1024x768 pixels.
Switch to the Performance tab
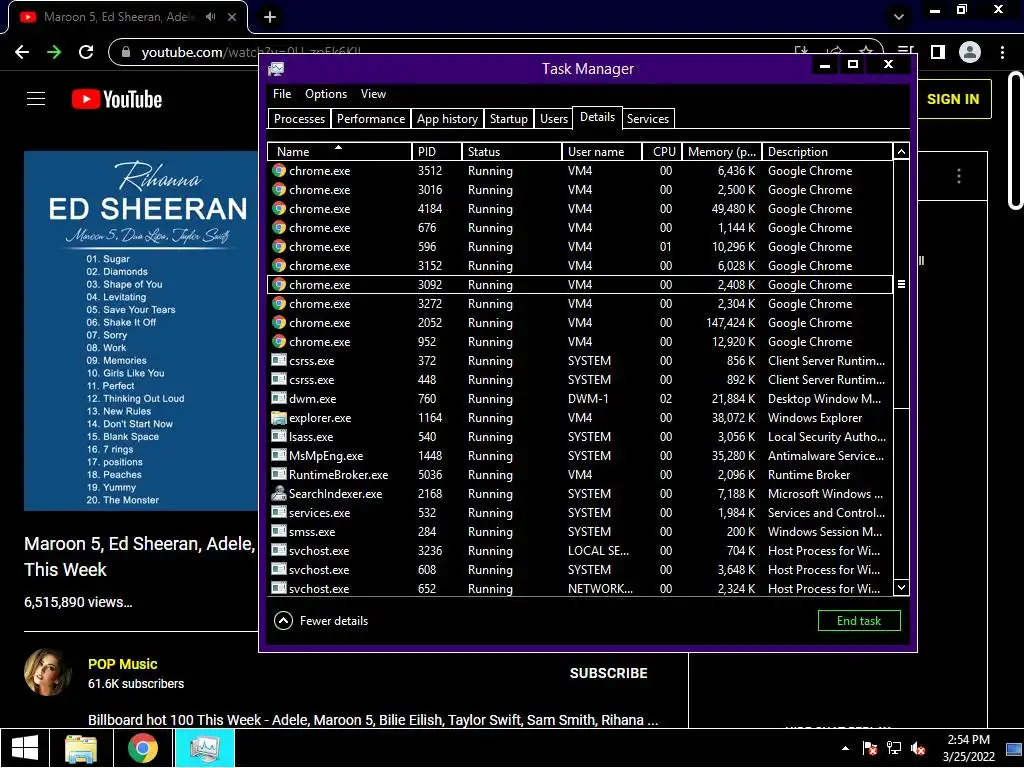[x=371, y=118]
